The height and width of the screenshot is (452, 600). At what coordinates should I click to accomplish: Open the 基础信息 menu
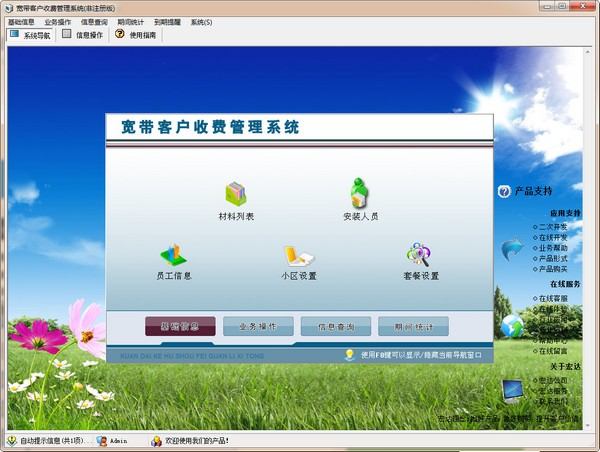pyautogui.click(x=21, y=21)
